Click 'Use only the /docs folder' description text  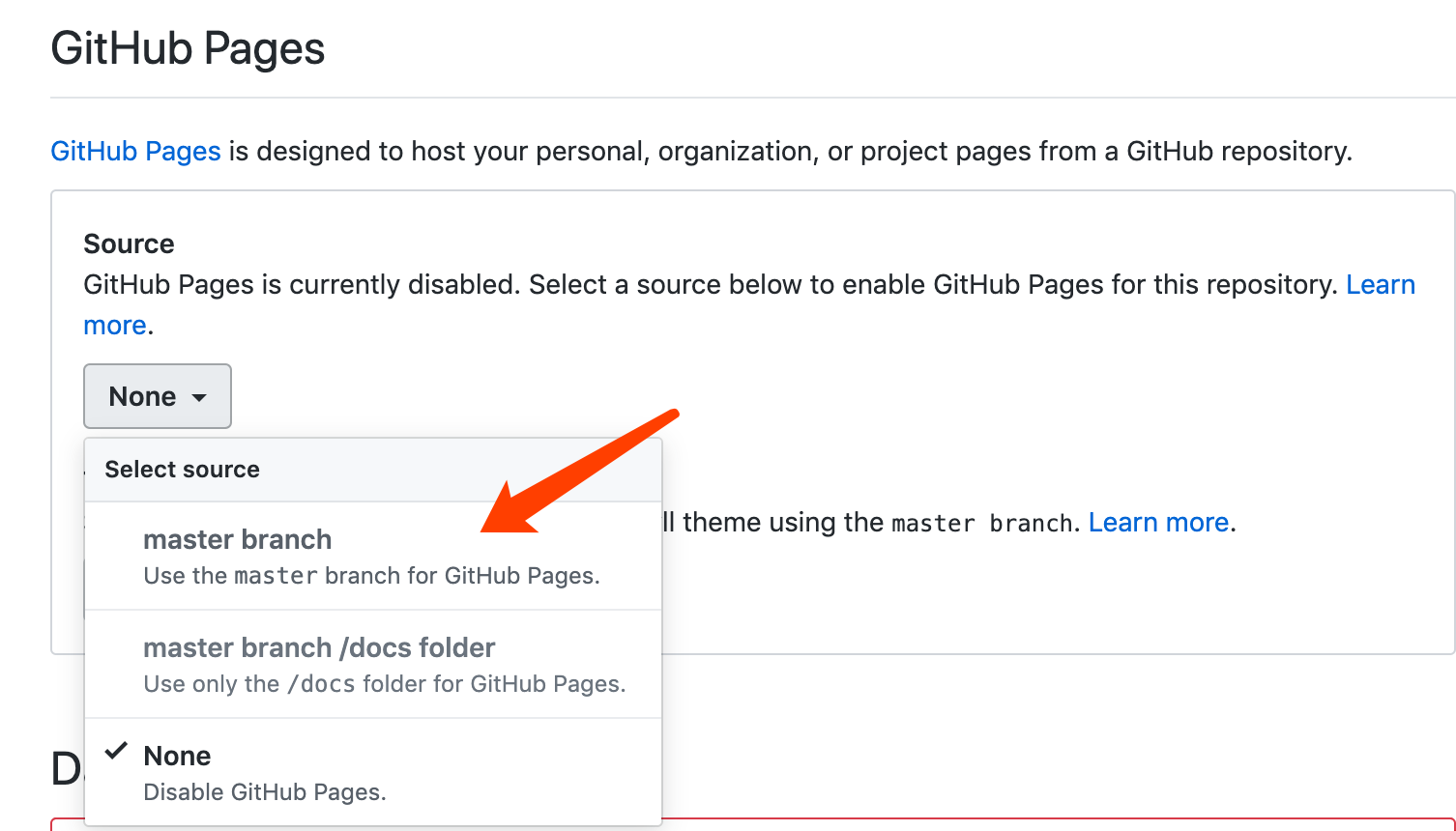pyautogui.click(x=384, y=684)
